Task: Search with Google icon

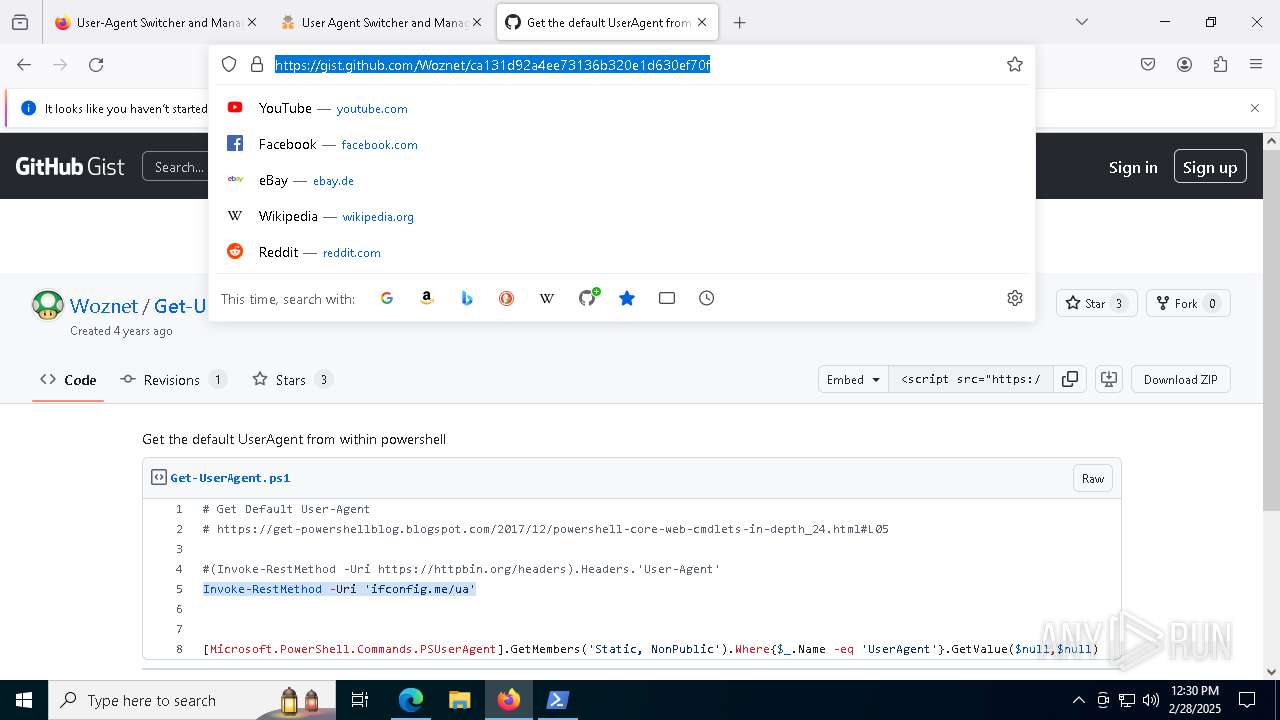Action: coord(387,298)
